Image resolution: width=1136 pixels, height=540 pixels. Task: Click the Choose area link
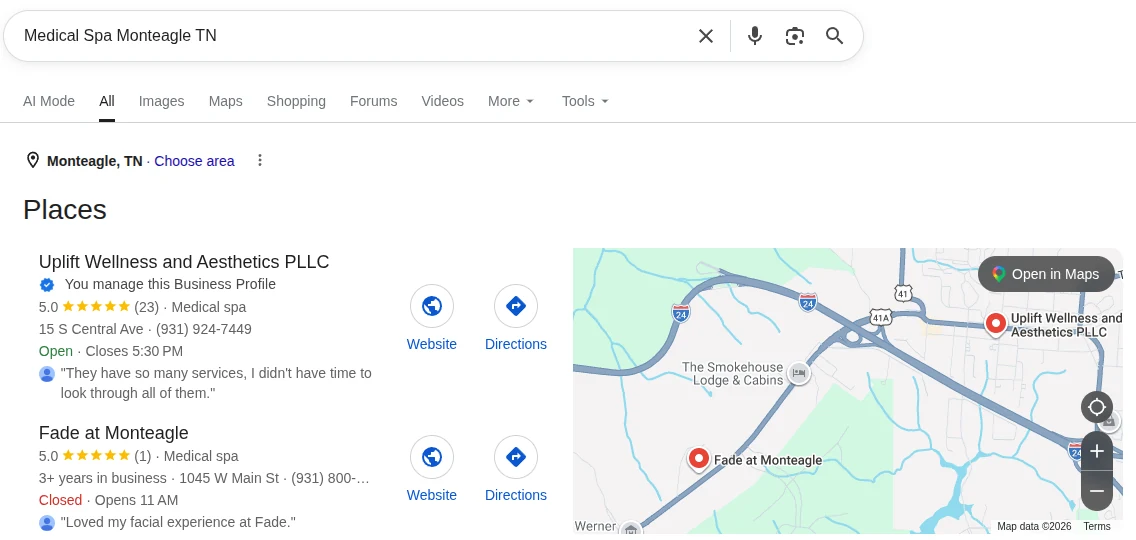click(194, 161)
